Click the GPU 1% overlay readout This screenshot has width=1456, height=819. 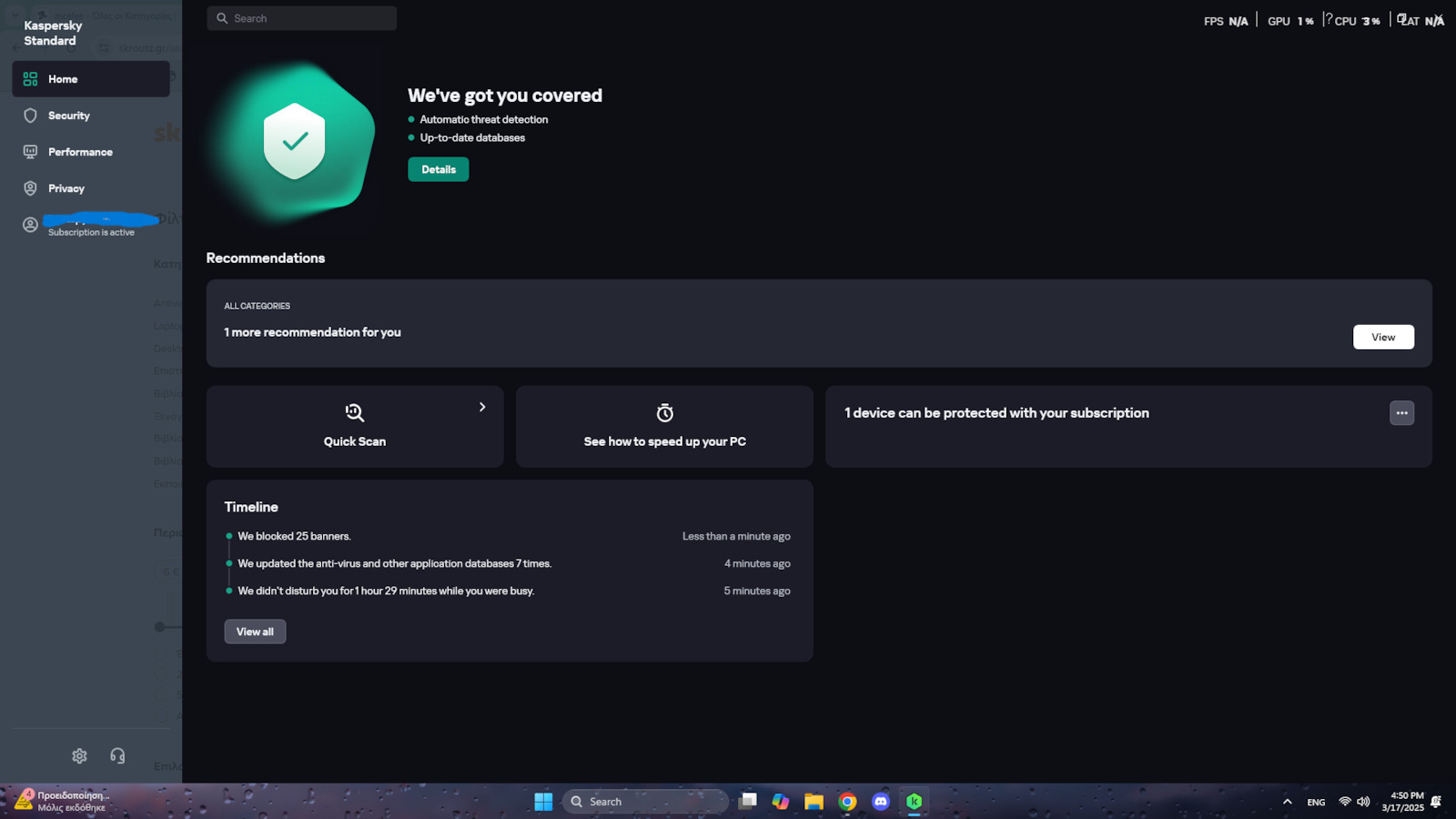[1290, 21]
